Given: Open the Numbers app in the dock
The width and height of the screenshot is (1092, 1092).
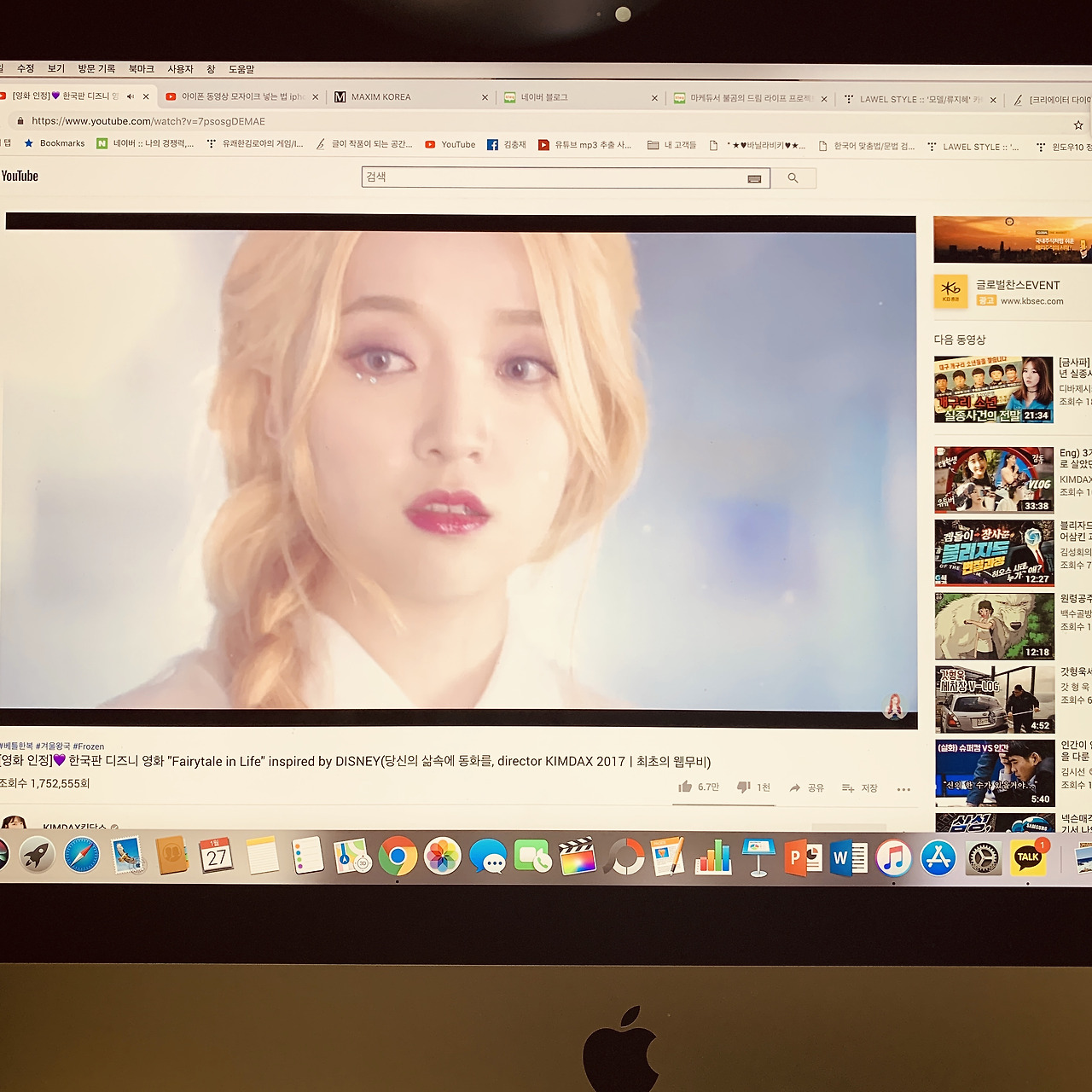Looking at the screenshot, I should [x=713, y=857].
